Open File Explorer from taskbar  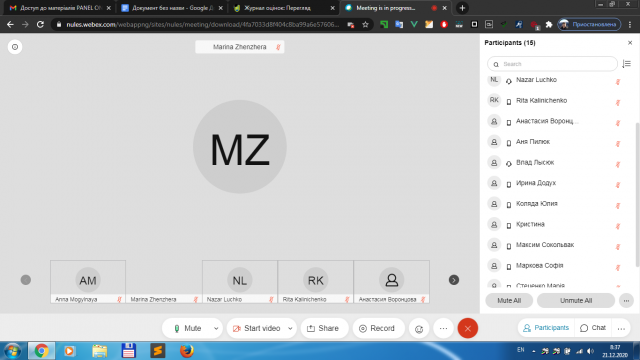coord(99,351)
